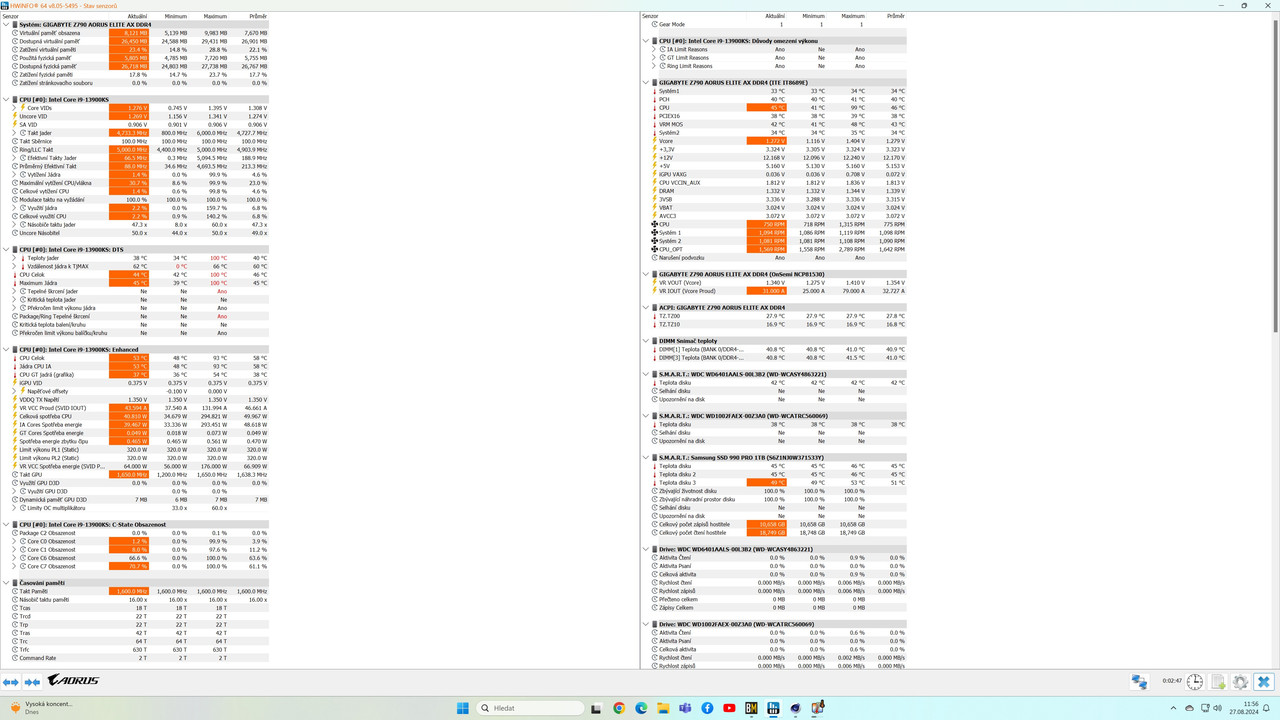Expand the Ring Limit Reasons row
Image resolution: width=1280 pixels, height=720 pixels.
pyautogui.click(x=655, y=66)
